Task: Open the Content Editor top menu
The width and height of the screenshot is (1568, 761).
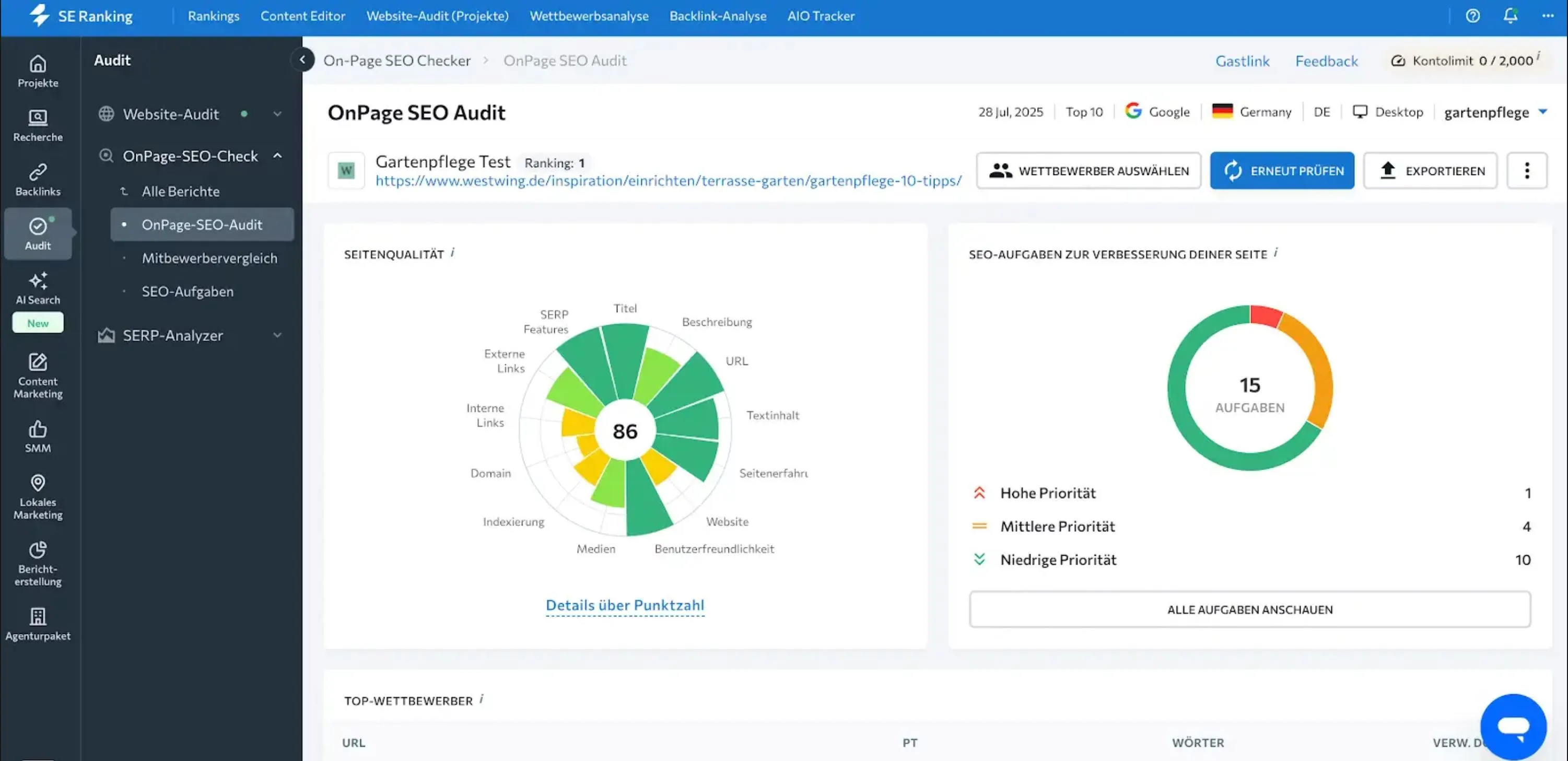Action: [302, 16]
